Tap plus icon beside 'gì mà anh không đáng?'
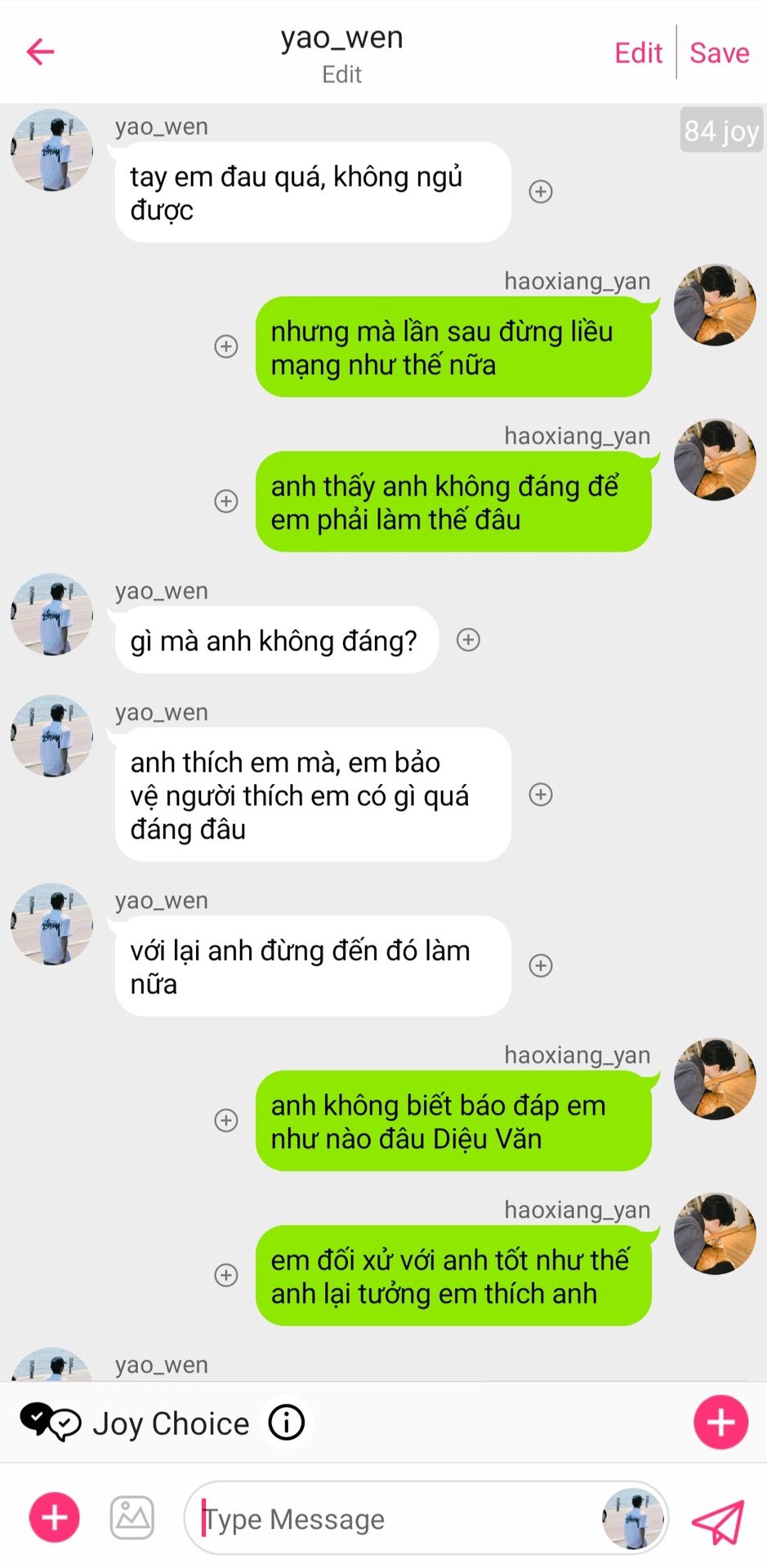Screen dimensions: 767x1568 click(x=468, y=639)
